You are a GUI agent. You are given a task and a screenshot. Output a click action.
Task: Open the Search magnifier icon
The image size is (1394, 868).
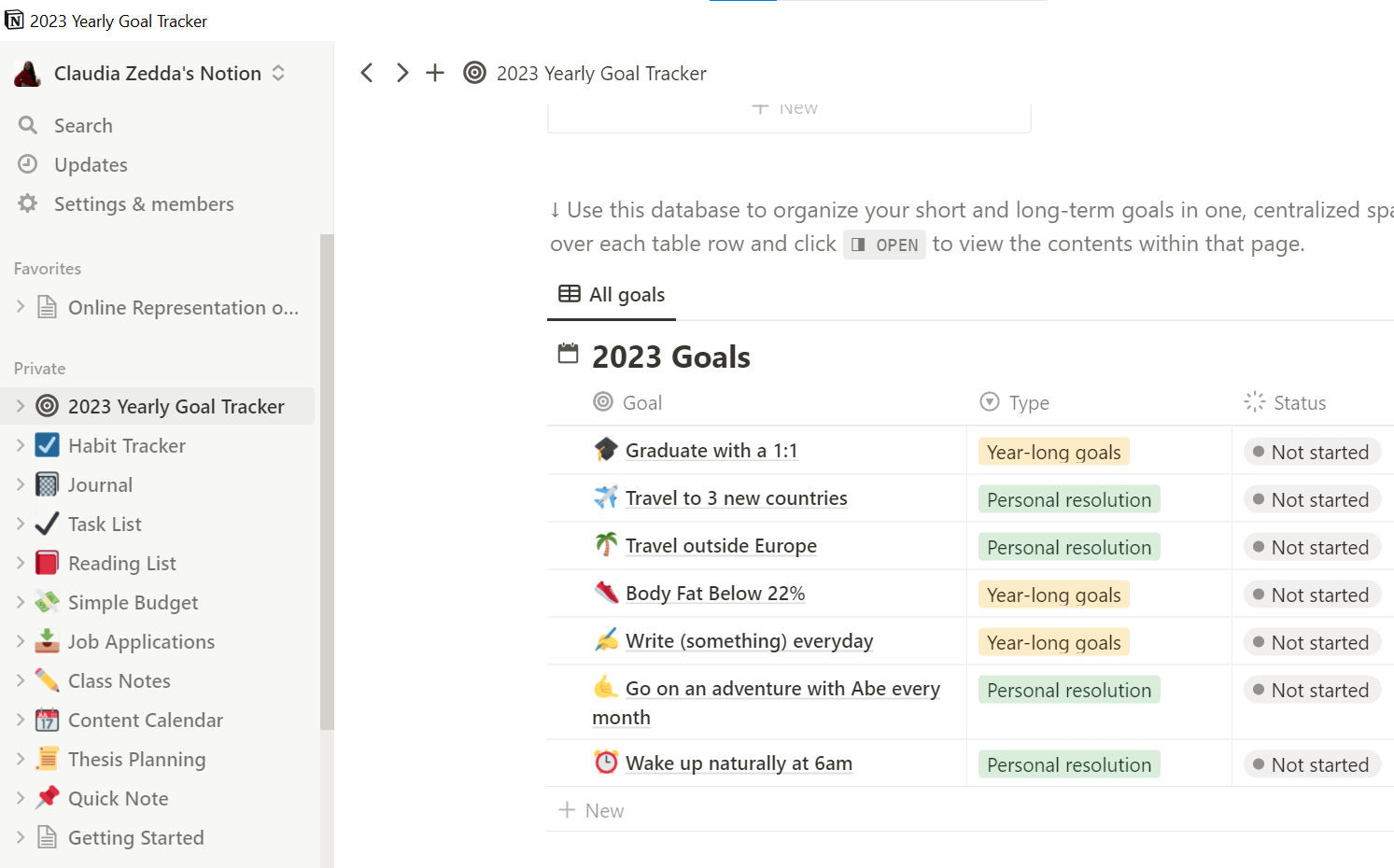(x=28, y=125)
